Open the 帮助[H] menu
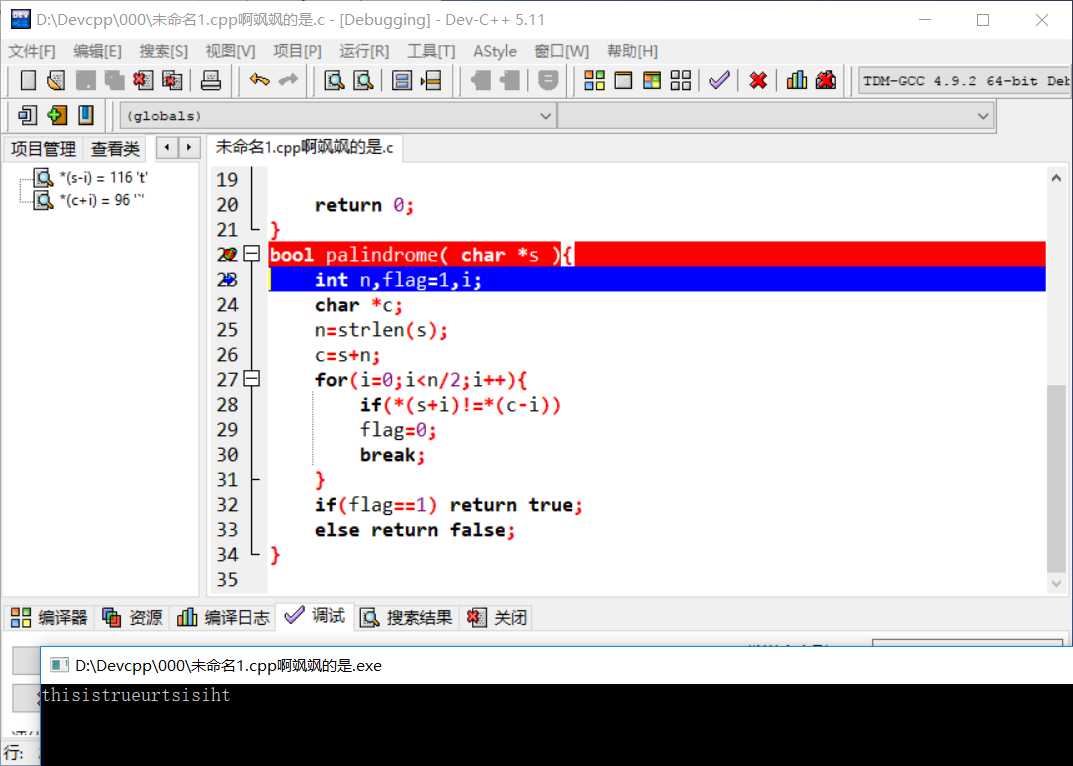This screenshot has height=766, width=1073. click(x=632, y=51)
